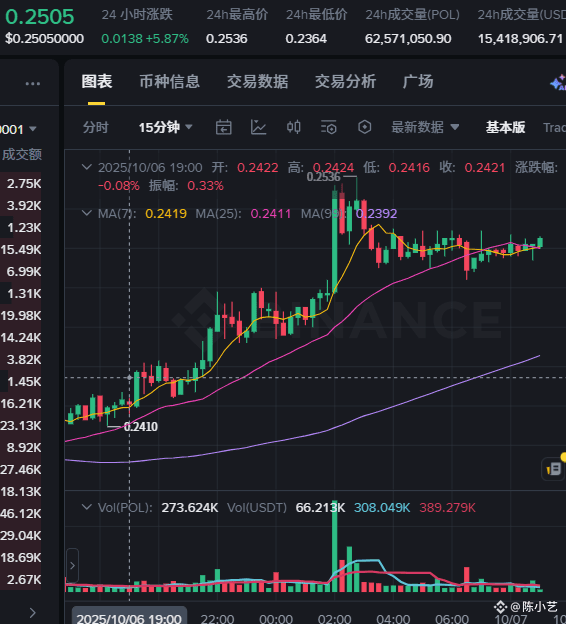Open the three-dots more options menu
The width and height of the screenshot is (566, 624).
(33, 84)
